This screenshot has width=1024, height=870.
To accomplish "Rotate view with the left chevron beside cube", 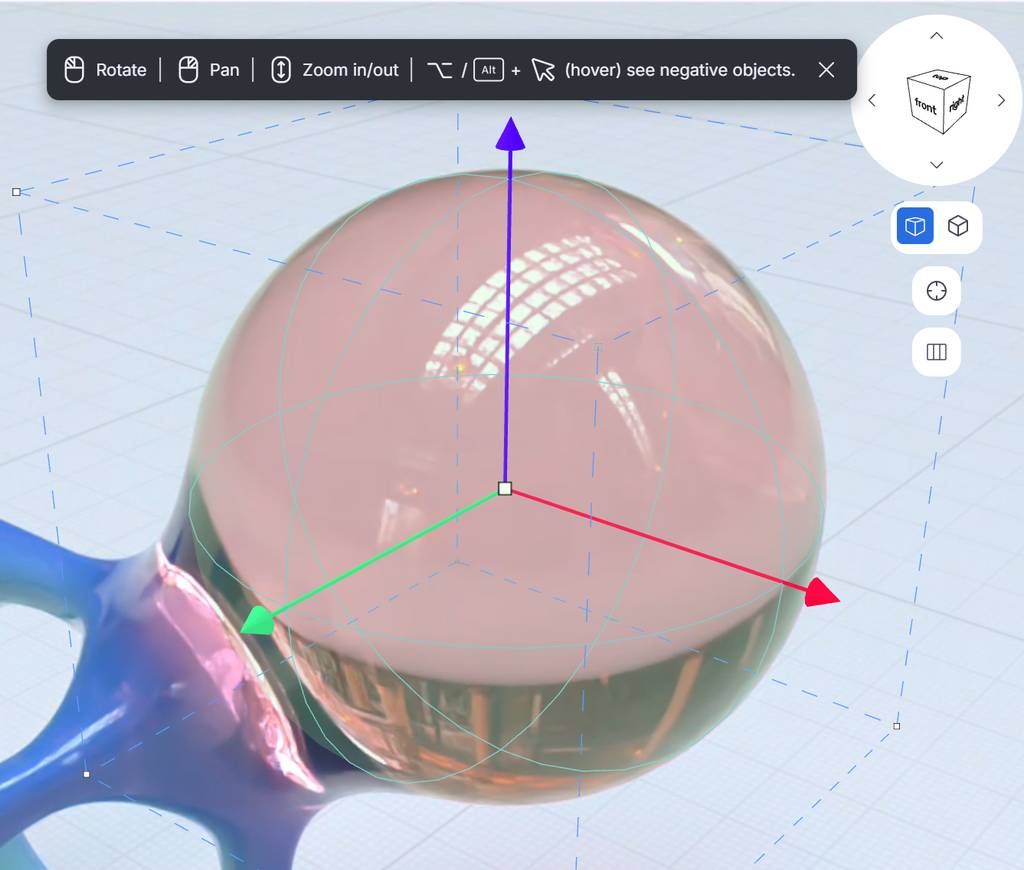I will (x=872, y=100).
